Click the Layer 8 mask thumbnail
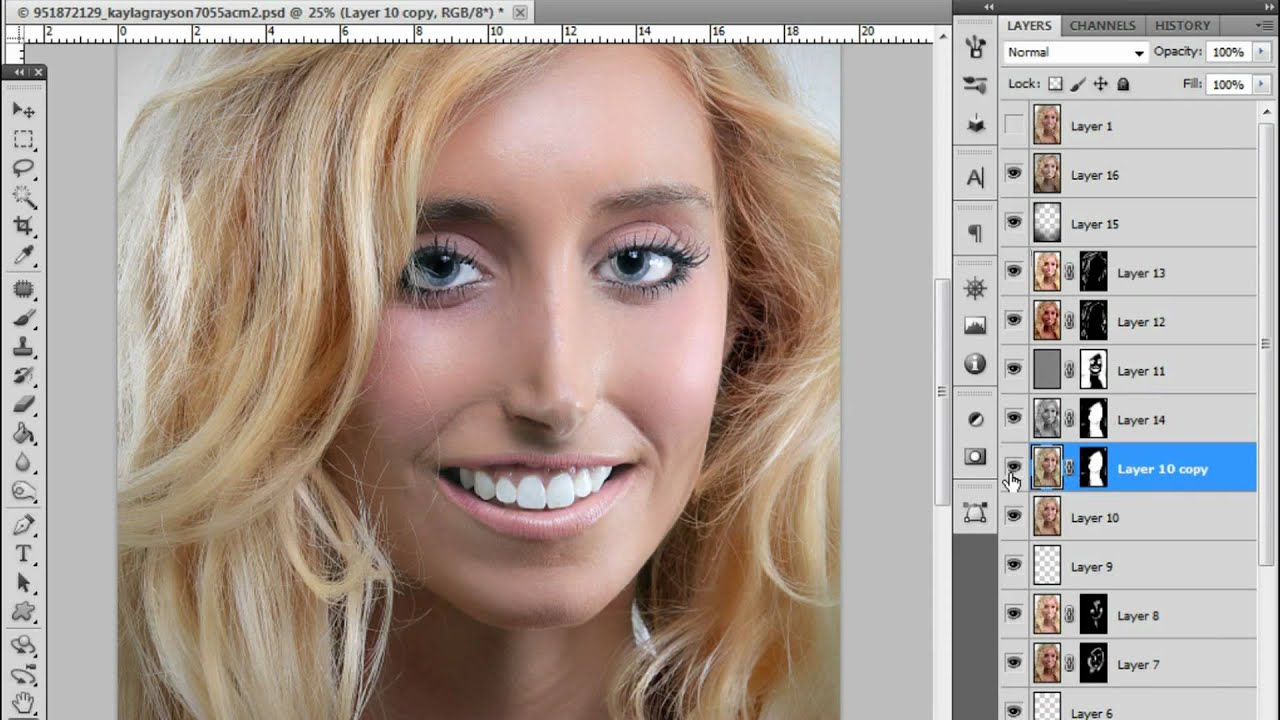Screen dimensions: 1280x720 pyautogui.click(x=1094, y=615)
